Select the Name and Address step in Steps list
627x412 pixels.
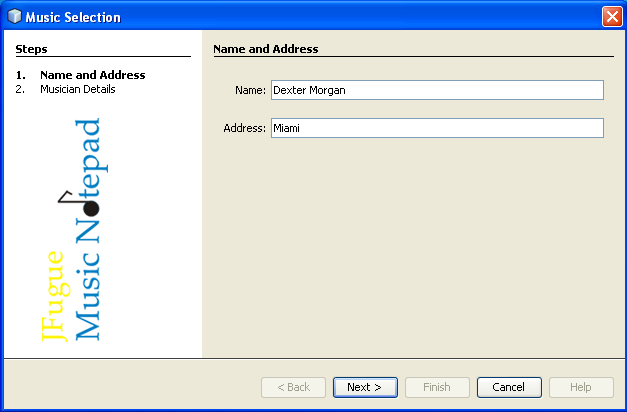coord(92,75)
